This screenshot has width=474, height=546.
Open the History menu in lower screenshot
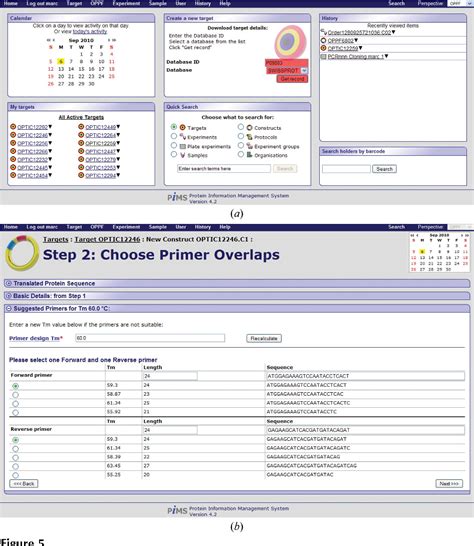click(x=203, y=227)
